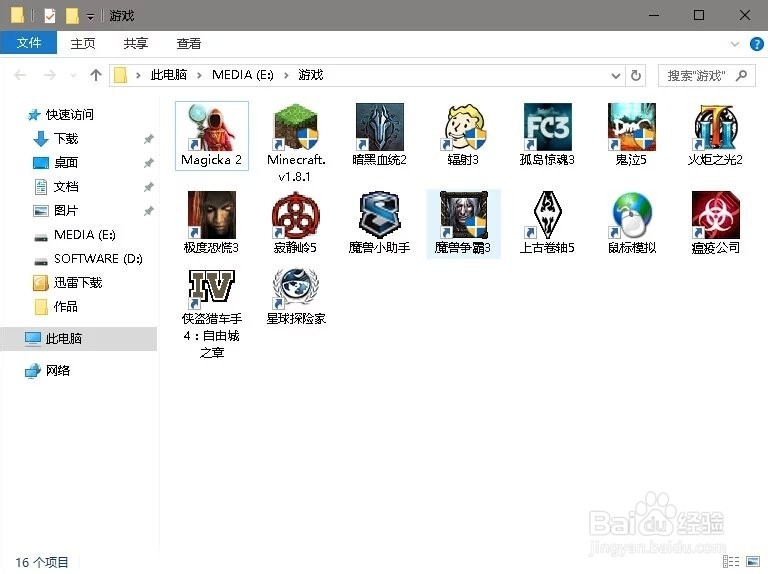768x574 pixels.
Task: Click the help question mark icon
Action: coord(756,44)
